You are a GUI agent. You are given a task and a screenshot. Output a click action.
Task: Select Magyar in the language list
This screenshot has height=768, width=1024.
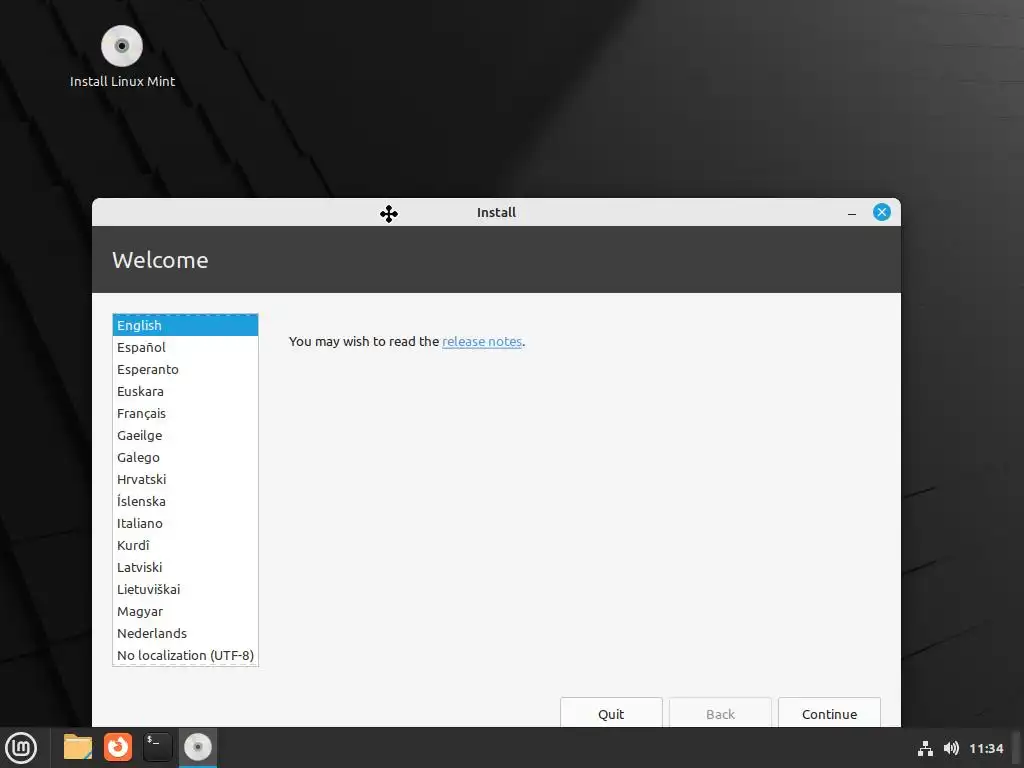tap(185, 611)
